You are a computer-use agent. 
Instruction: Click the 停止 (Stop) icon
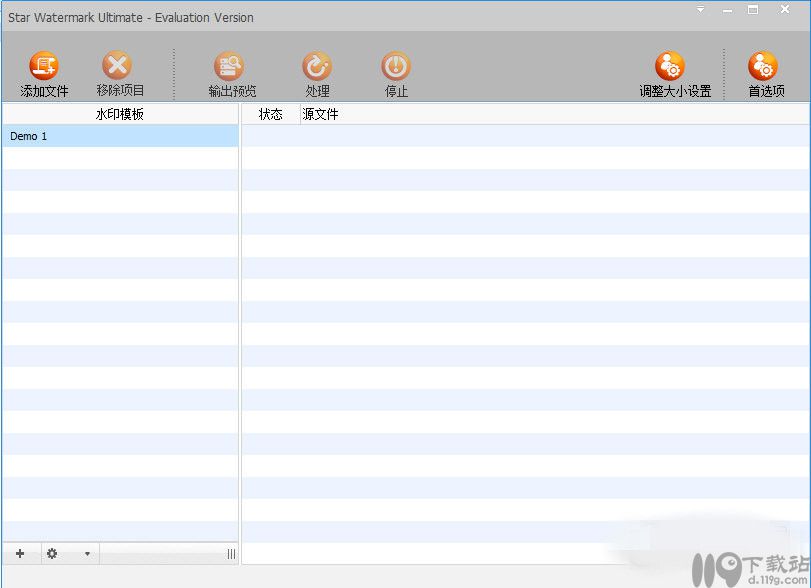(x=396, y=66)
